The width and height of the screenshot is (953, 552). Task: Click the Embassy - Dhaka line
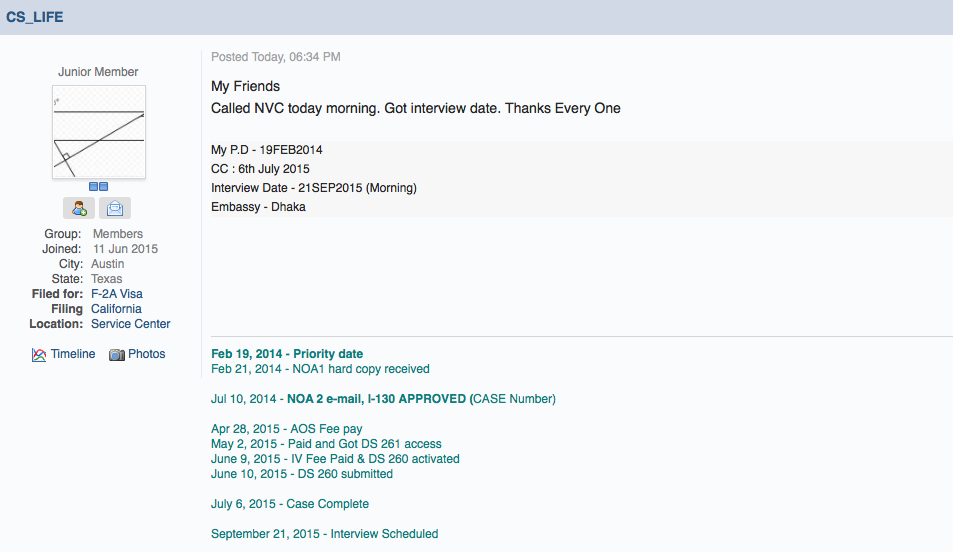click(258, 207)
